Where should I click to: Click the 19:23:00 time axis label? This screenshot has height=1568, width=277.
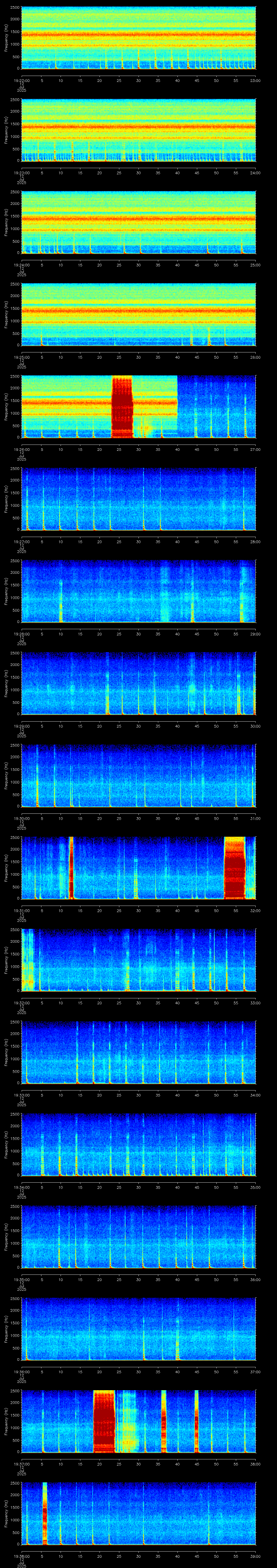(21, 173)
